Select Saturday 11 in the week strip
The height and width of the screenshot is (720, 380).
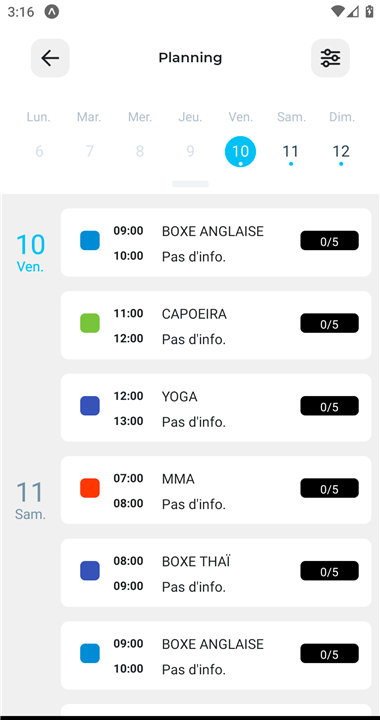(x=291, y=152)
